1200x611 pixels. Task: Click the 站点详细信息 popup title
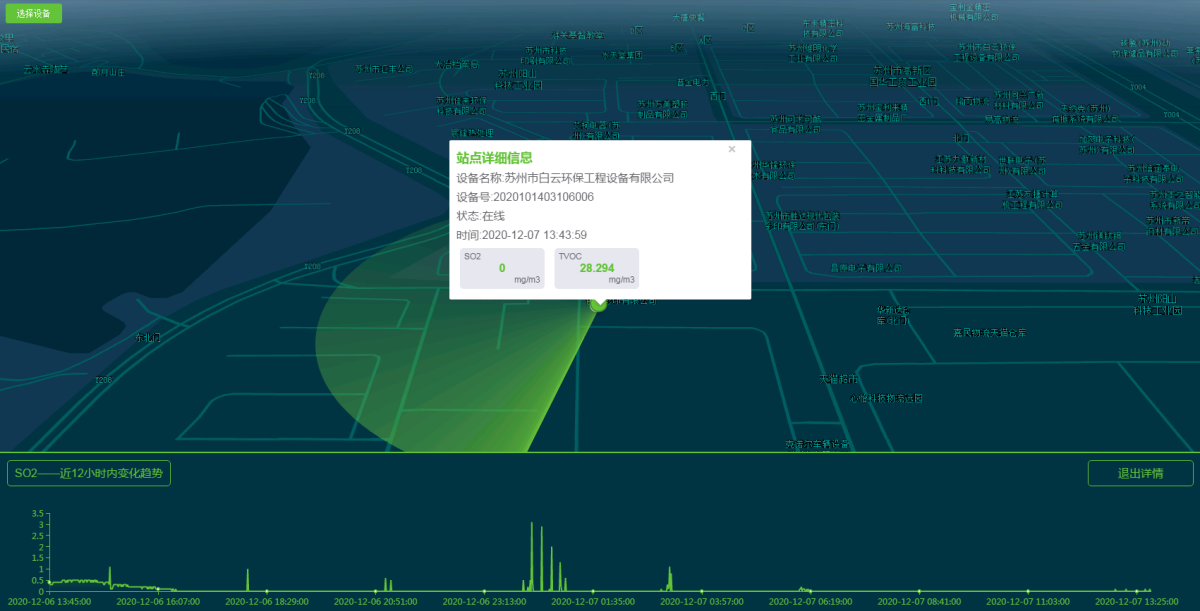tap(494, 158)
